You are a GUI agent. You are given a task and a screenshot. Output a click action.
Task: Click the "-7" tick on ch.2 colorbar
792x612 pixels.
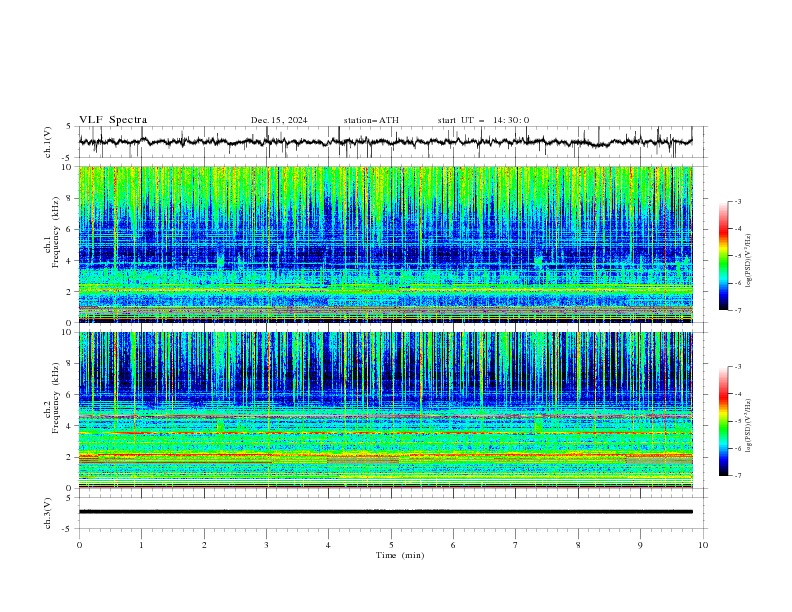tap(737, 476)
